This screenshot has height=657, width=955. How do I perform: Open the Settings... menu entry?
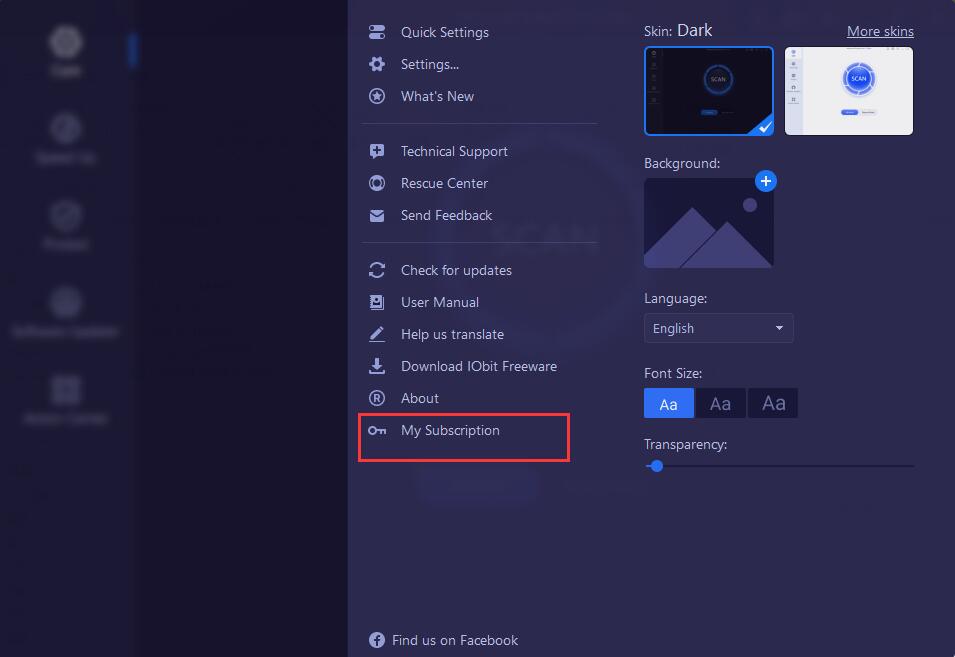[x=430, y=64]
